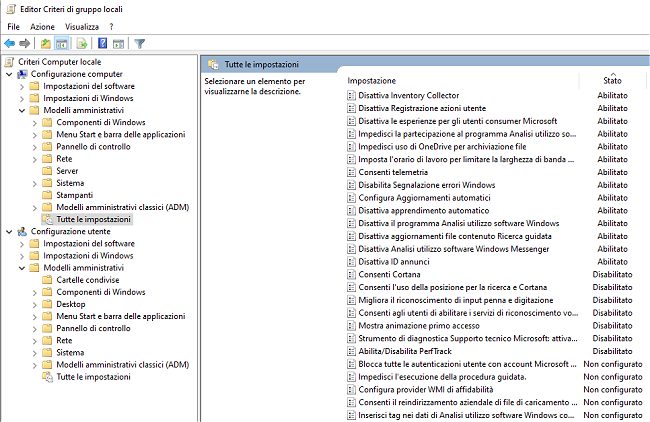This screenshot has height=422, width=650.
Task: Select computer Menu Start e barra delle applicazioni
Action: (121, 135)
